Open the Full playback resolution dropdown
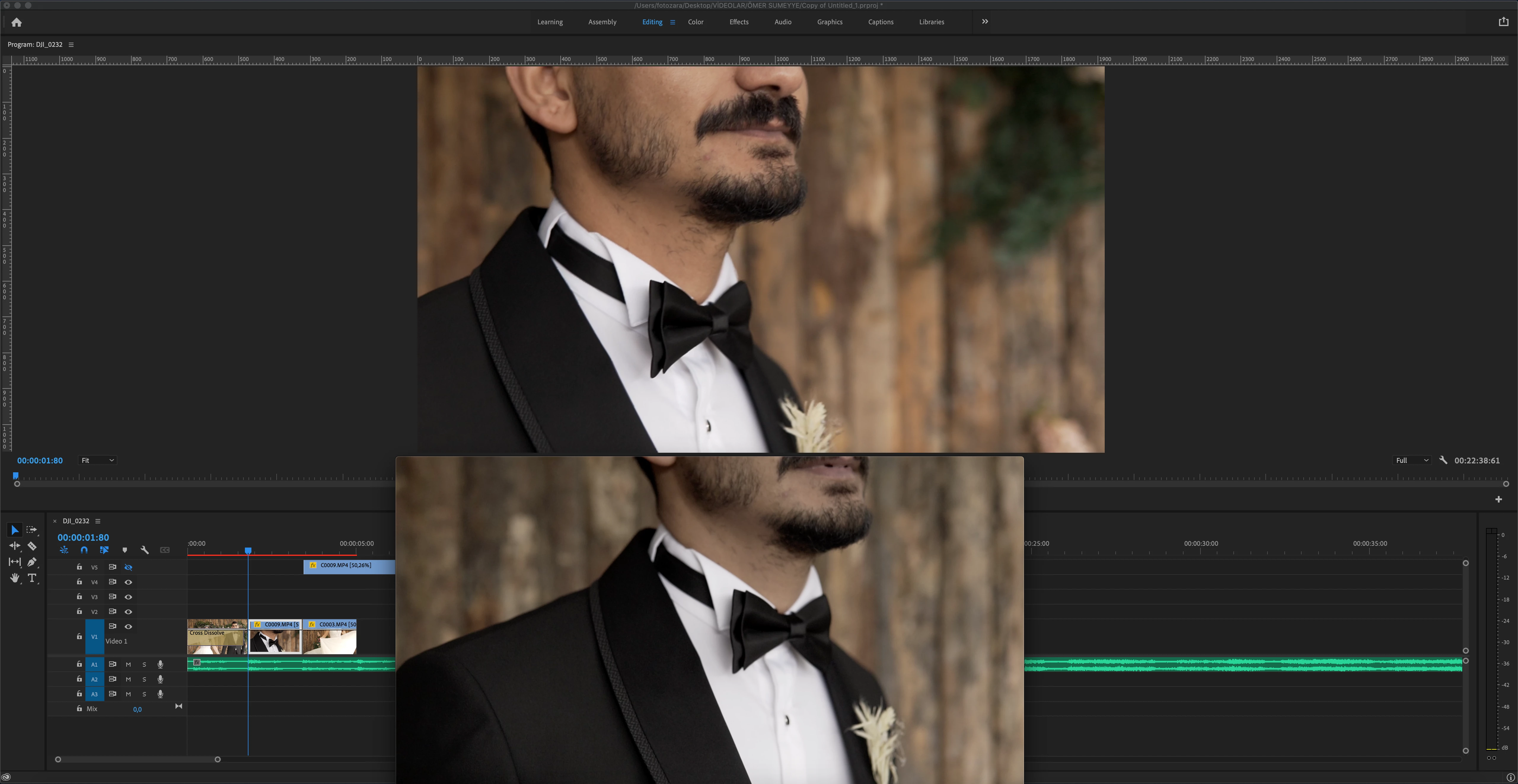This screenshot has width=1518, height=784. pyautogui.click(x=1412, y=460)
